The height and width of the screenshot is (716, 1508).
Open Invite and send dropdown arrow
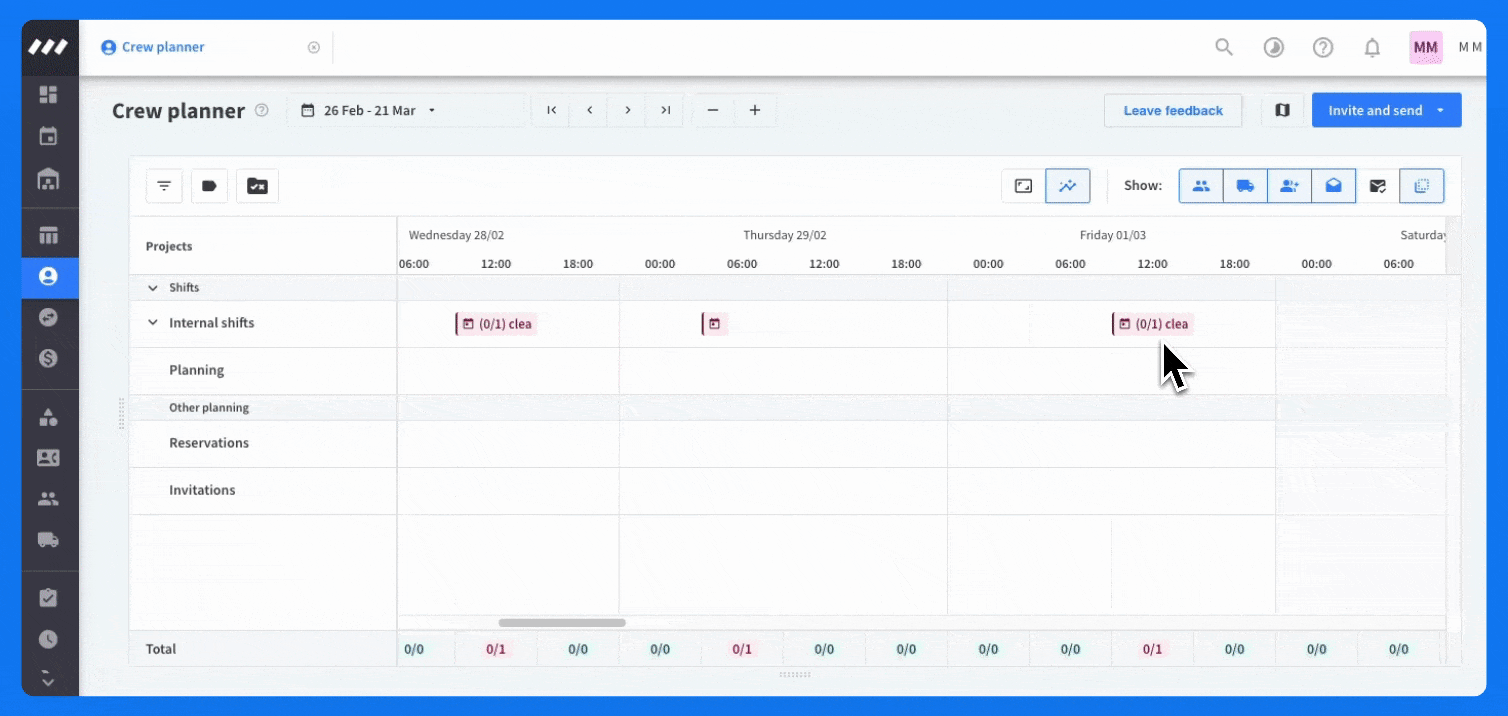coord(1441,110)
